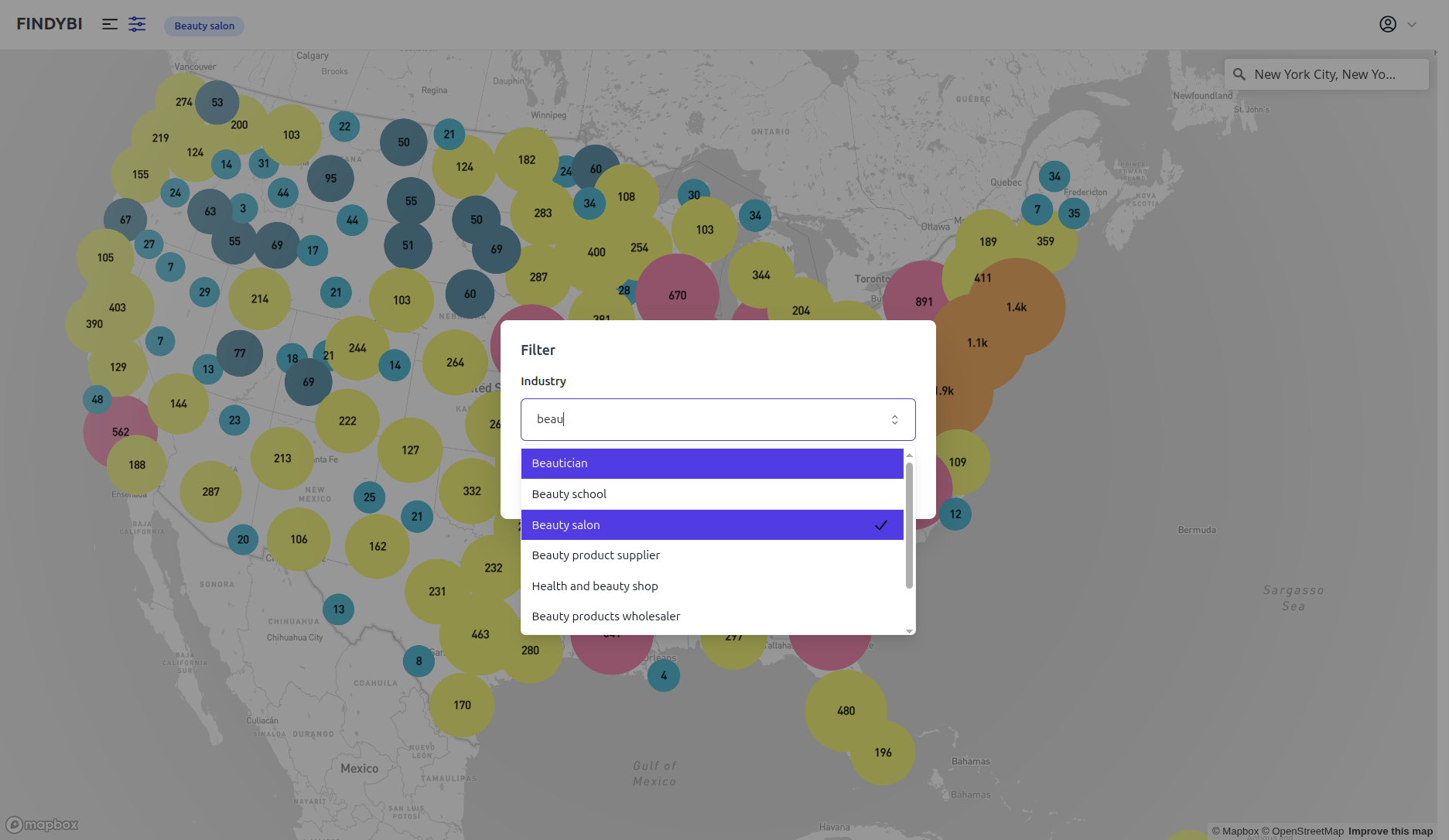Viewport: 1449px width, 840px height.
Task: Click the 480 yellow cluster in Florida
Action: pyautogui.click(x=846, y=711)
